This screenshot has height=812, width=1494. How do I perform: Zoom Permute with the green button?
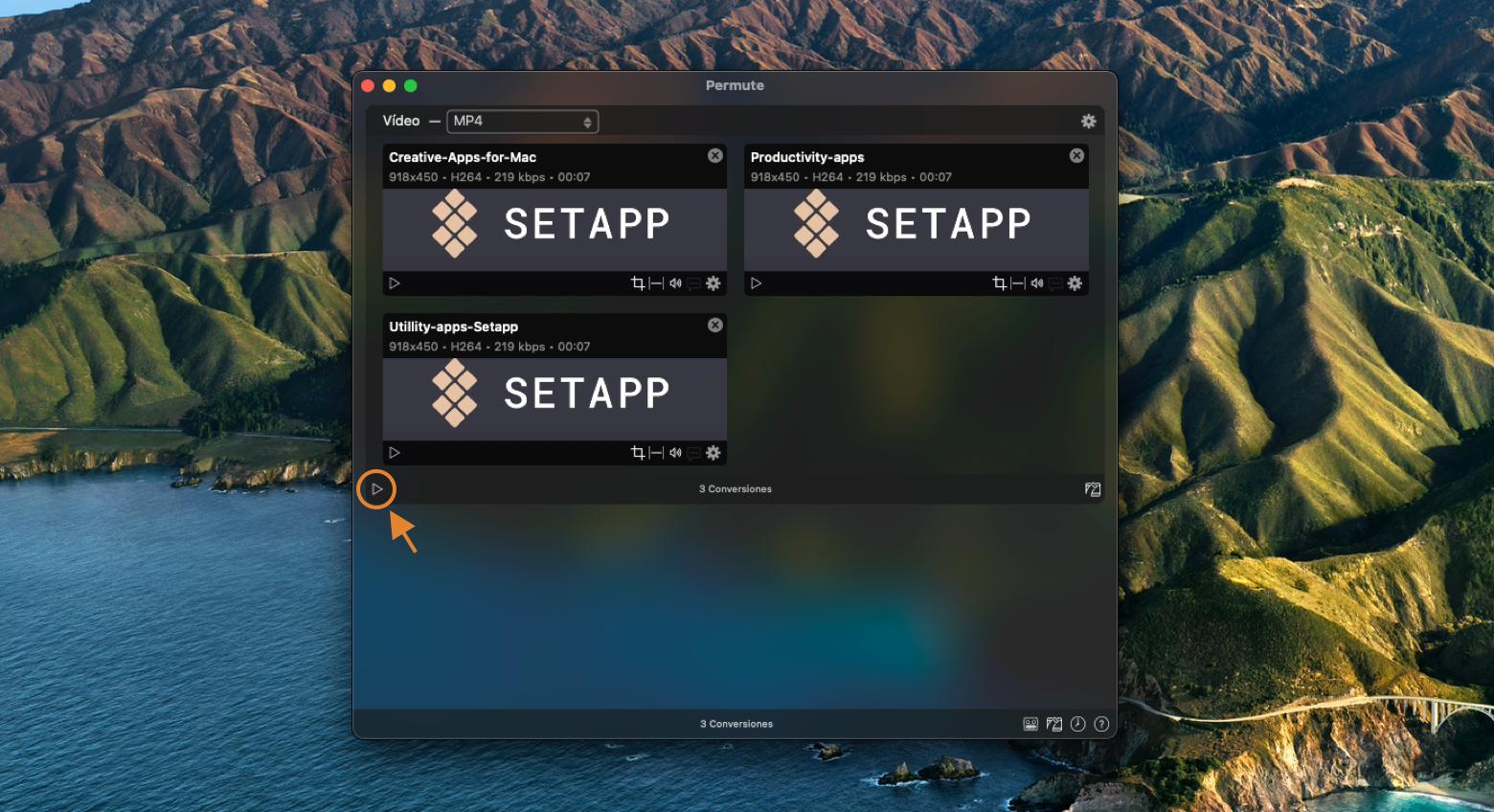(x=411, y=86)
